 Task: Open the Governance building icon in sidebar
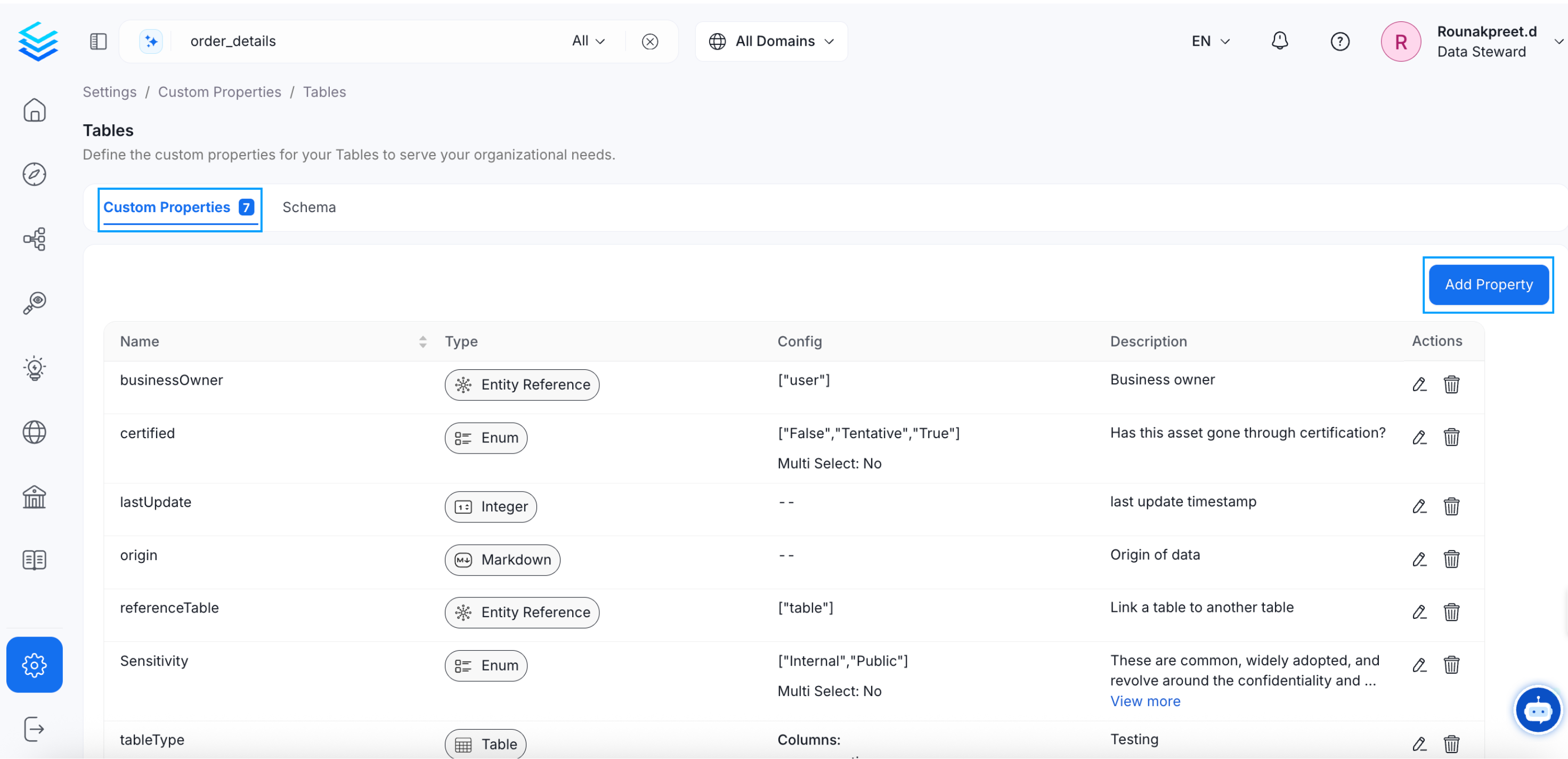pyautogui.click(x=34, y=496)
